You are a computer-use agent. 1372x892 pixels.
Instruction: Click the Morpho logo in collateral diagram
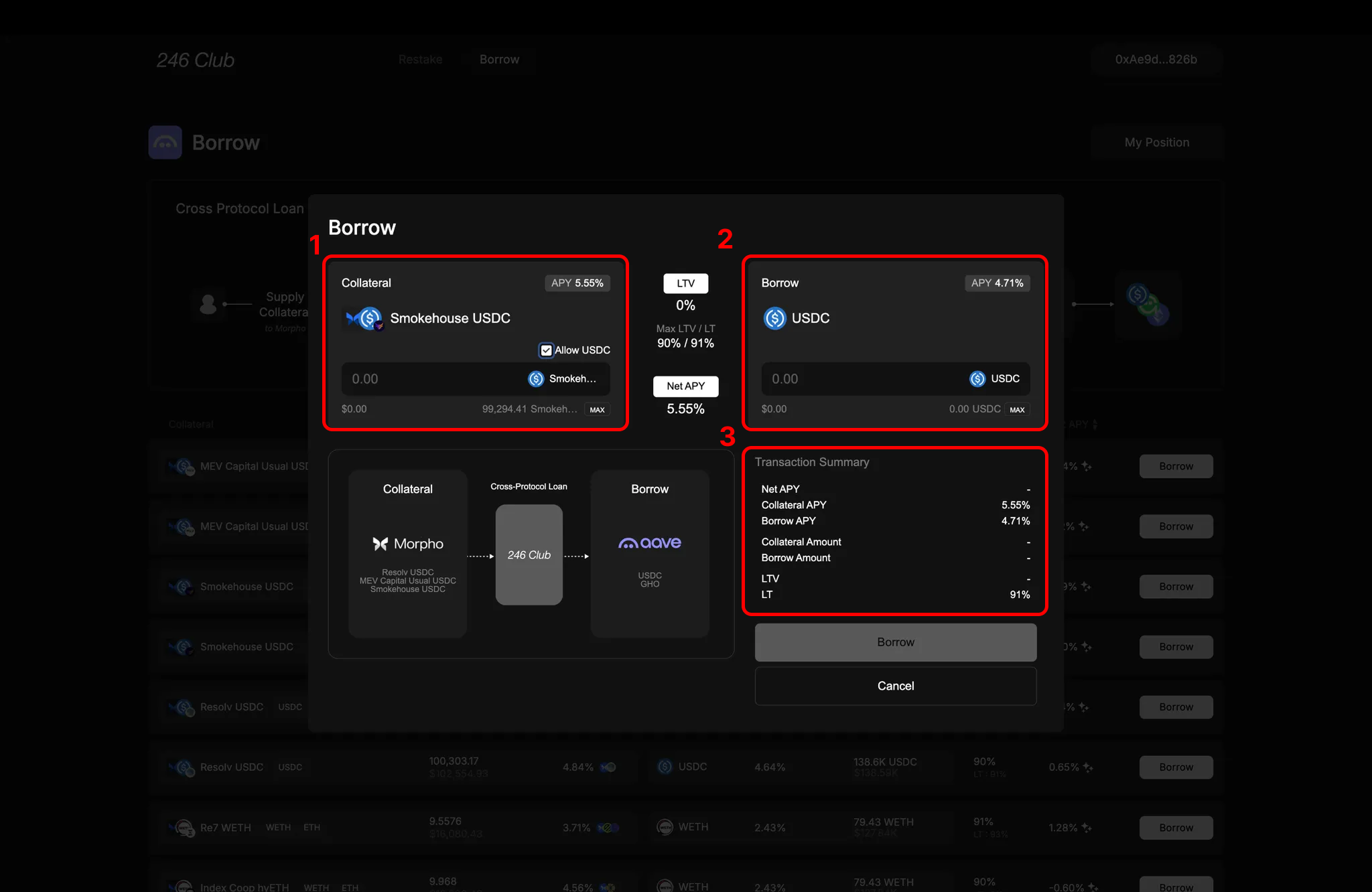(x=407, y=544)
